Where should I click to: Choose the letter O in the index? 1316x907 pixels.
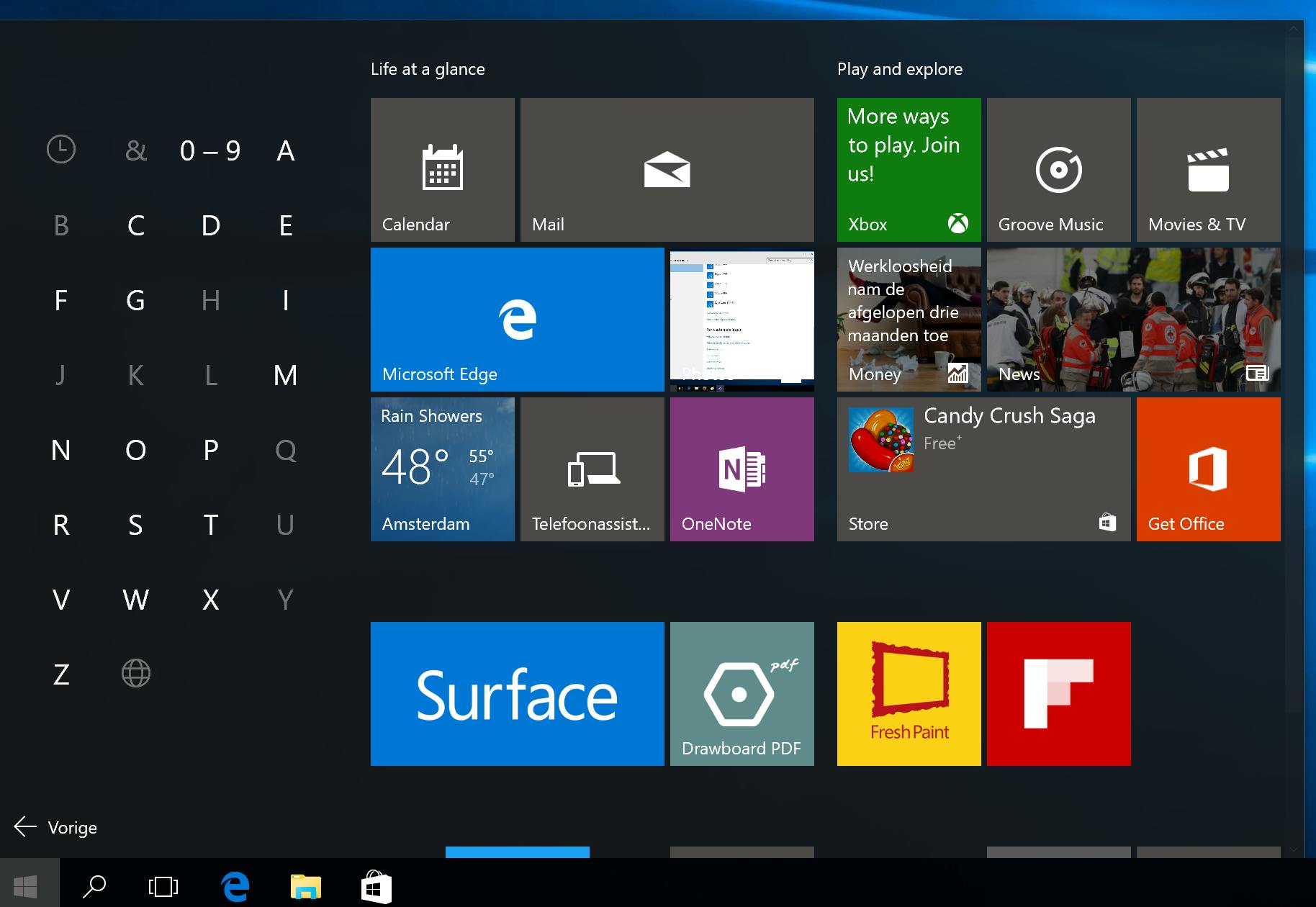[136, 450]
